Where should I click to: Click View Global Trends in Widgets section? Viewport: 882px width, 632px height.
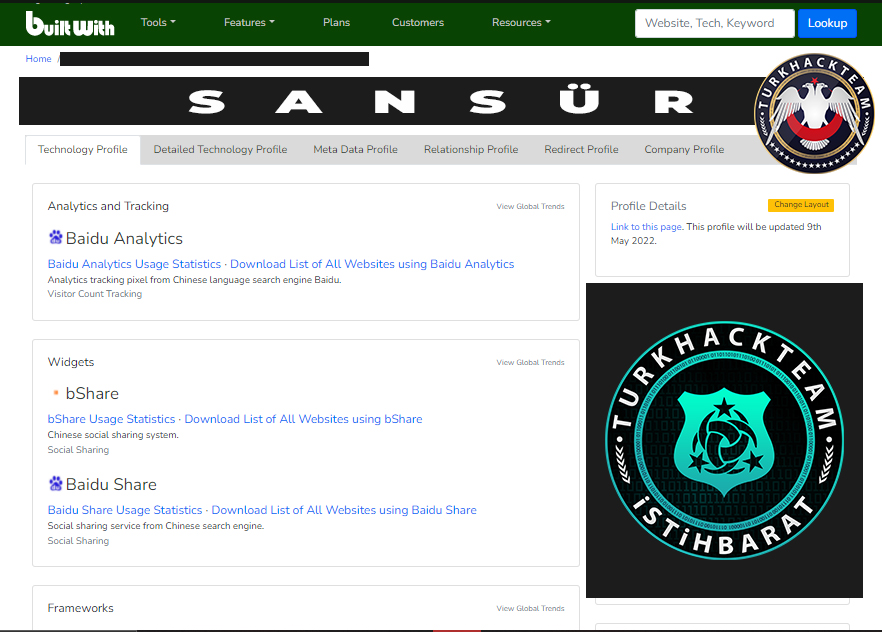[x=530, y=362]
